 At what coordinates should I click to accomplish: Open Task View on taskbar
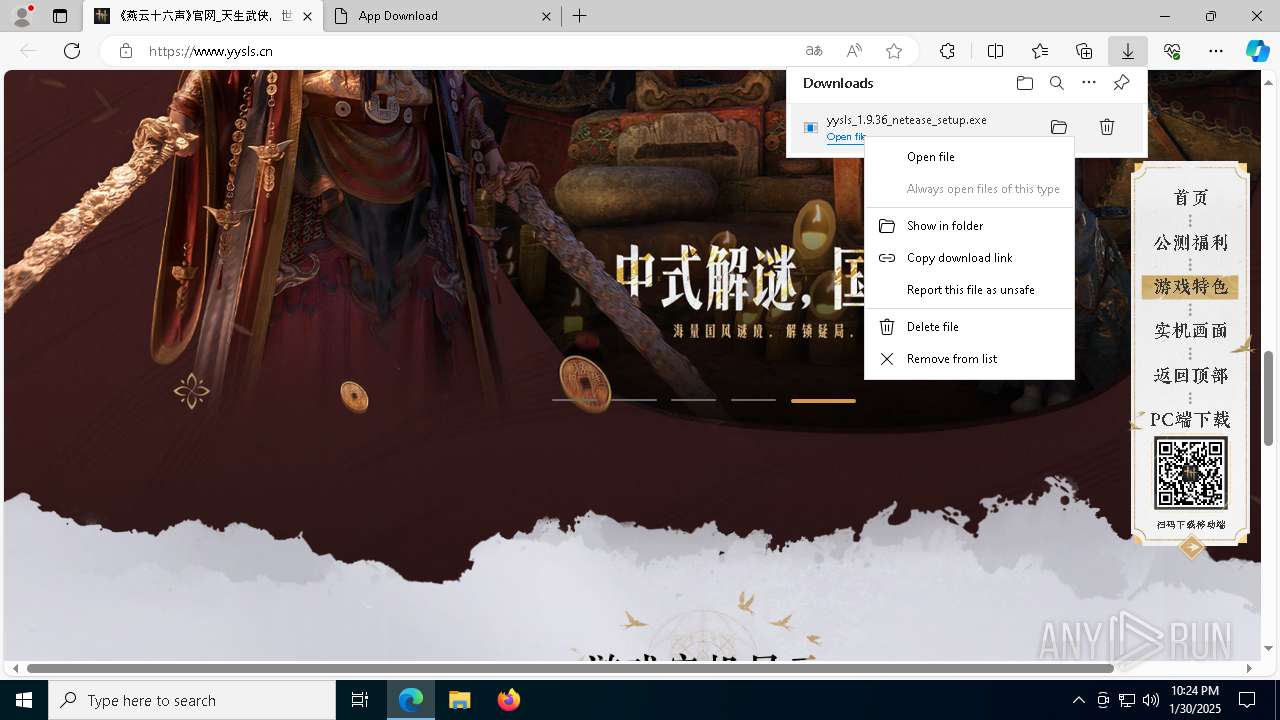(x=360, y=700)
